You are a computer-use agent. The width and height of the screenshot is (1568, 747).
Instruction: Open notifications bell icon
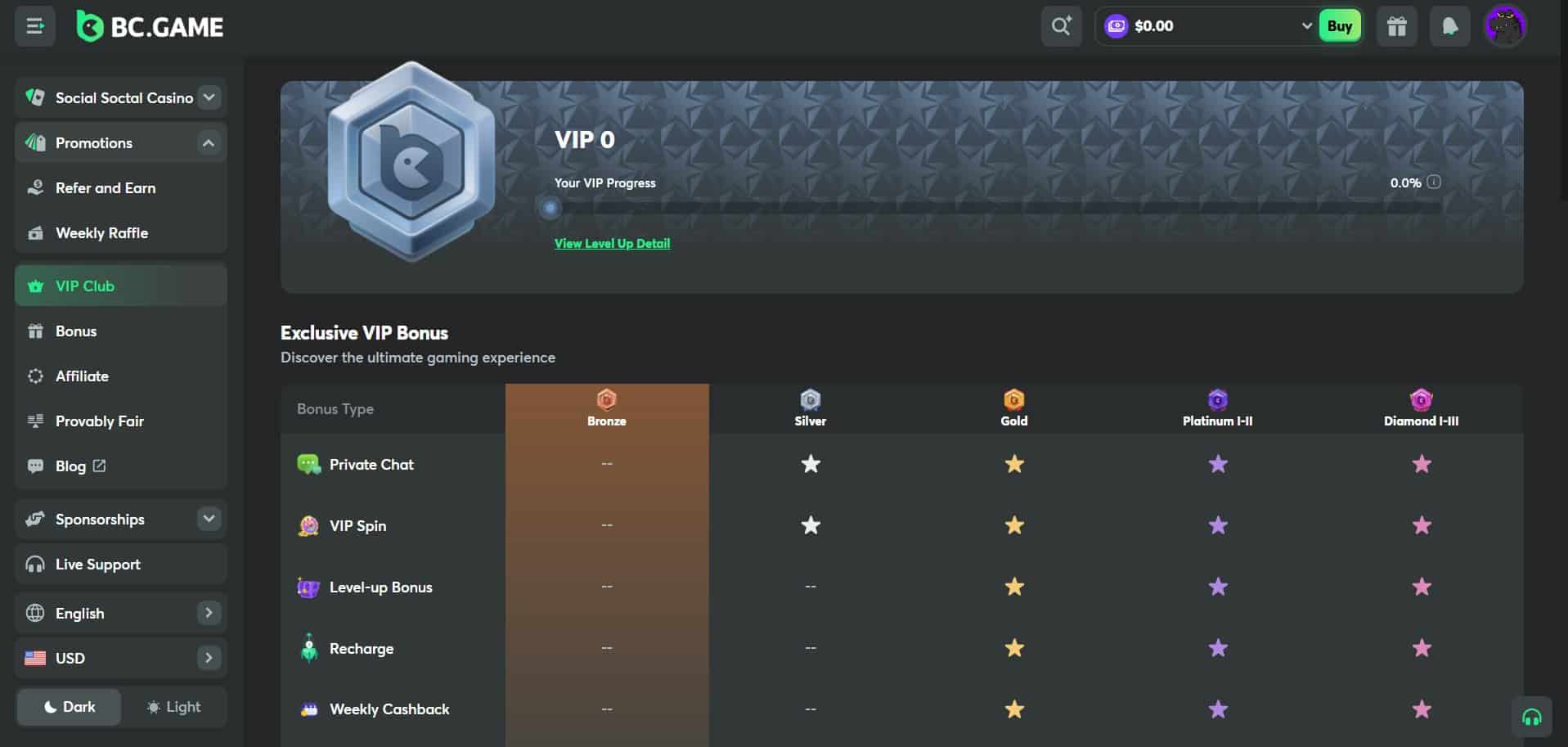coord(1450,26)
